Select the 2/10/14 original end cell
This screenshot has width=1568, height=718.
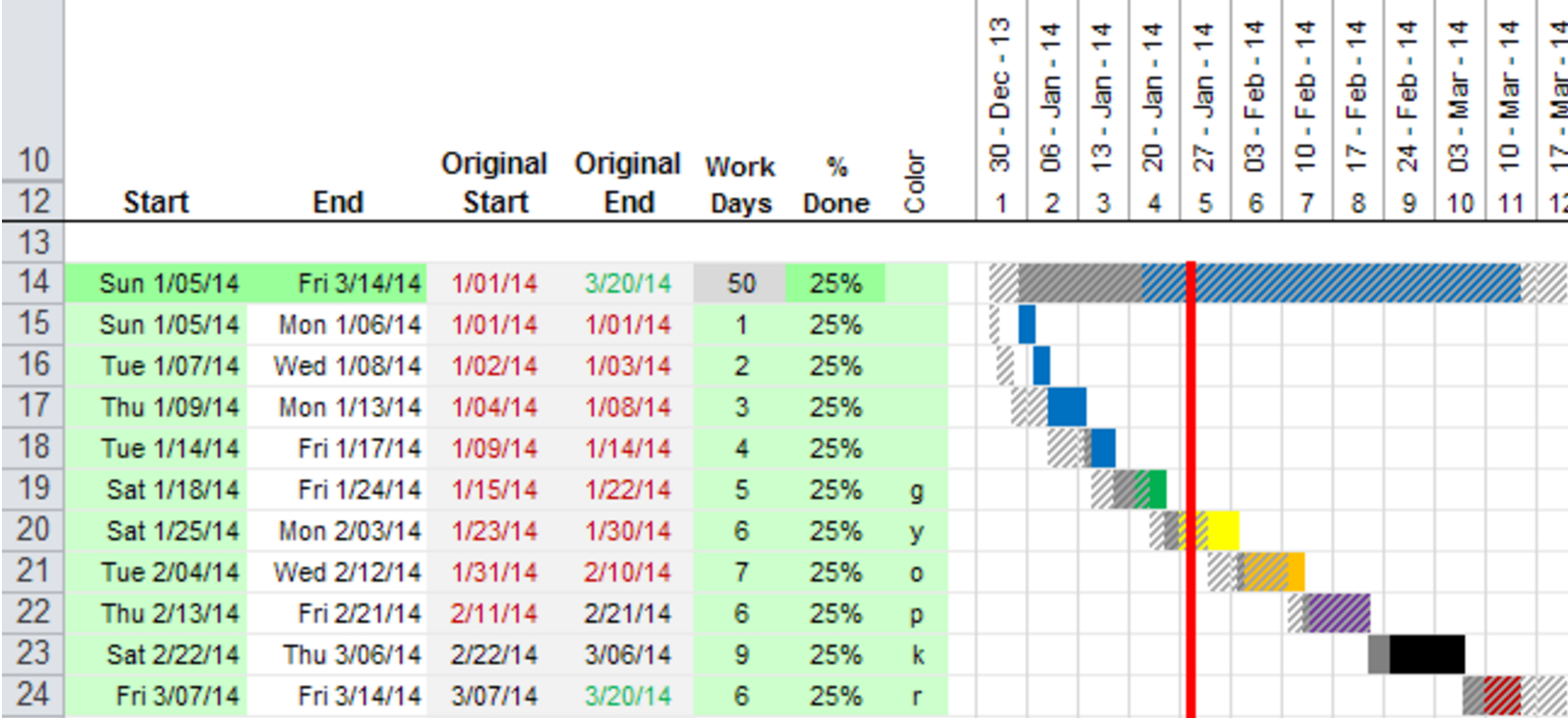tap(627, 571)
